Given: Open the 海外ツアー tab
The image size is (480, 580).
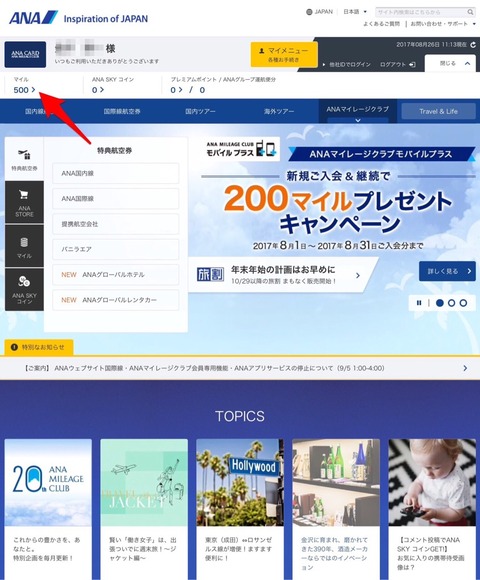Looking at the screenshot, I should coord(279,111).
